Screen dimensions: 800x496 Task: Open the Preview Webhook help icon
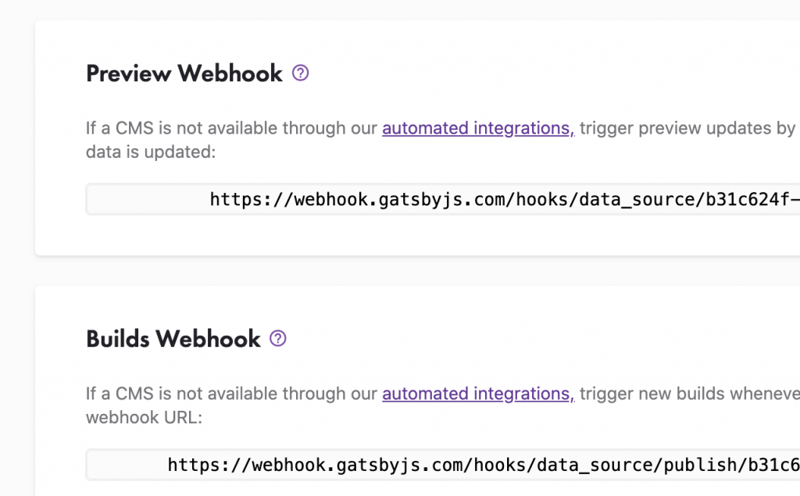point(300,73)
